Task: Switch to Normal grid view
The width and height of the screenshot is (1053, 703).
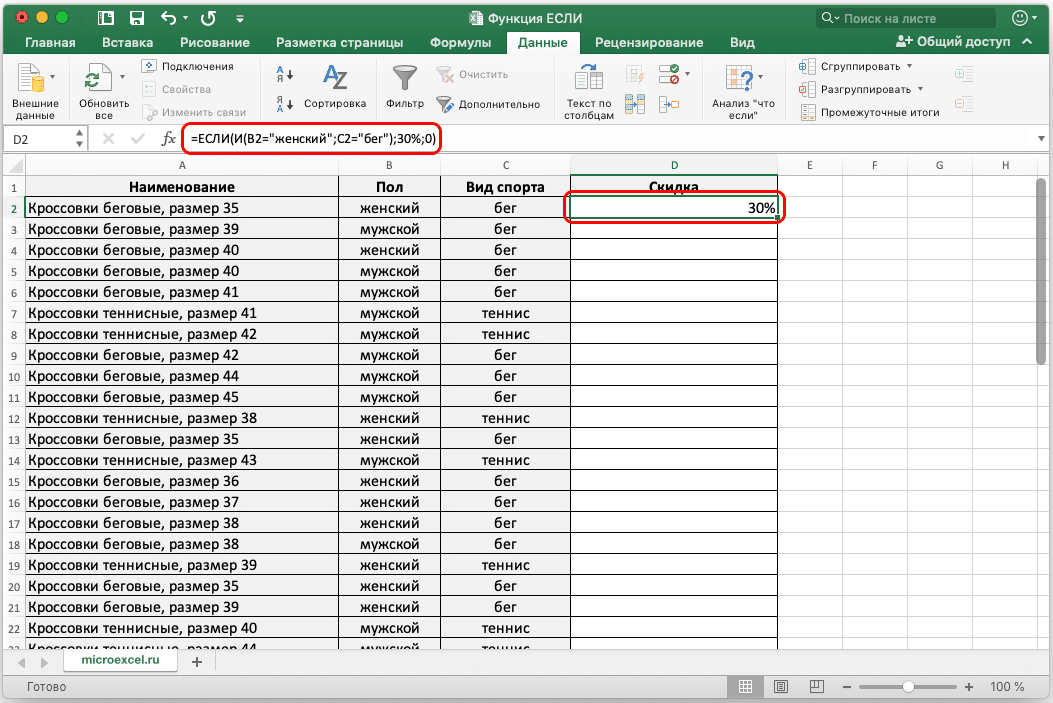Action: [x=745, y=687]
